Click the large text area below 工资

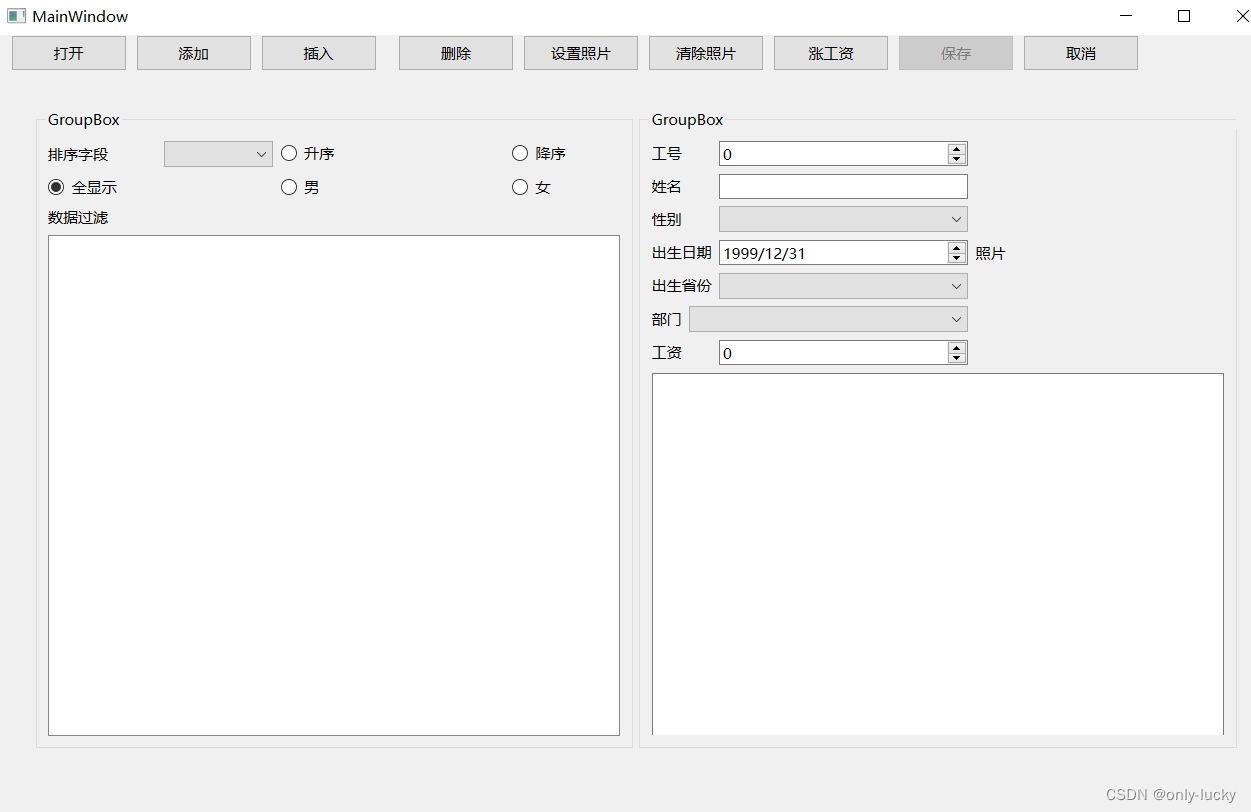point(938,554)
